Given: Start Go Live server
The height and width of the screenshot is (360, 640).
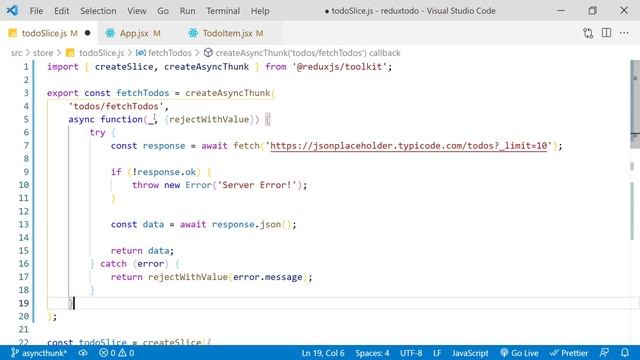Looking at the screenshot, I should point(519,353).
